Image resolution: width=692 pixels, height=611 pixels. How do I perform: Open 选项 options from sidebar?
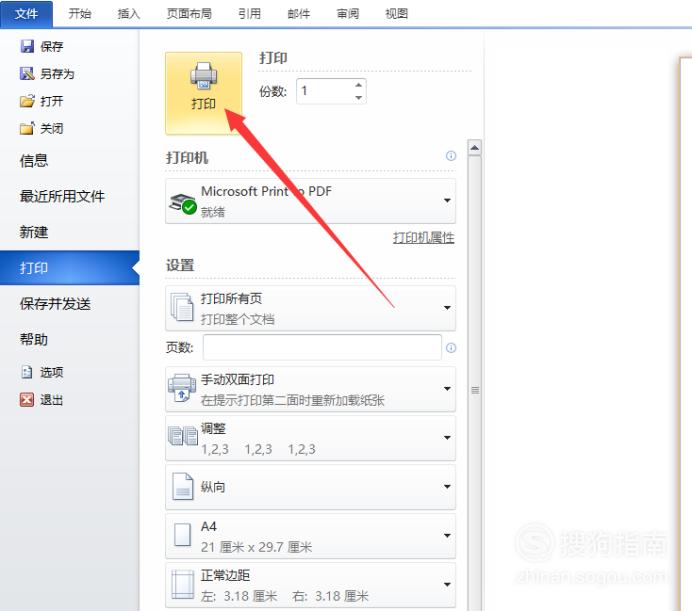(x=42, y=372)
